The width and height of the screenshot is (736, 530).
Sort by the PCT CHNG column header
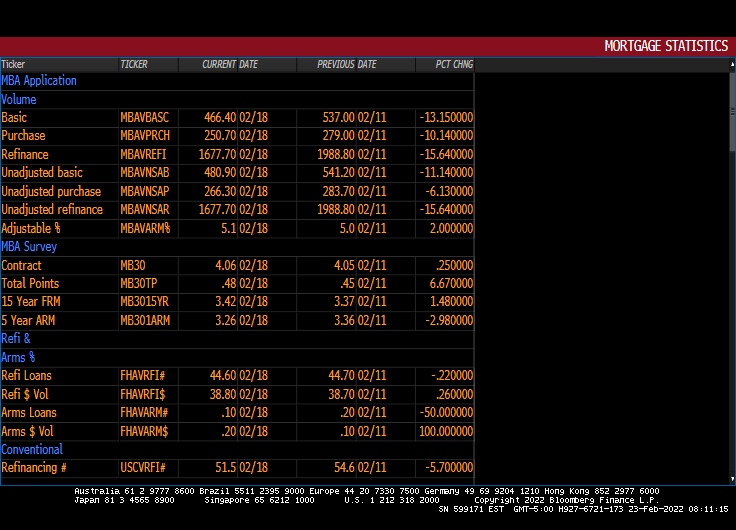[x=453, y=65]
